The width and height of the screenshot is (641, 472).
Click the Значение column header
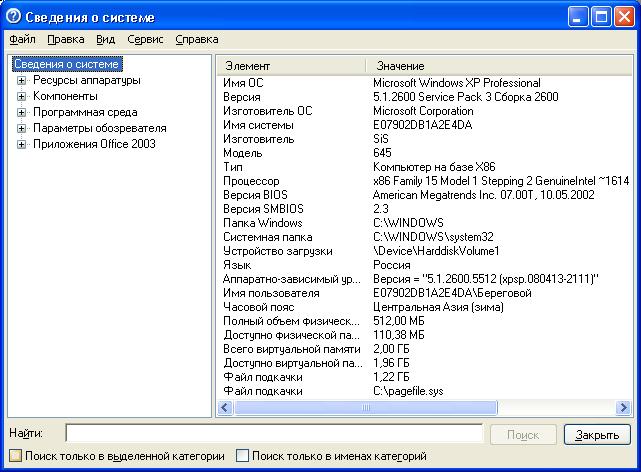pos(498,66)
